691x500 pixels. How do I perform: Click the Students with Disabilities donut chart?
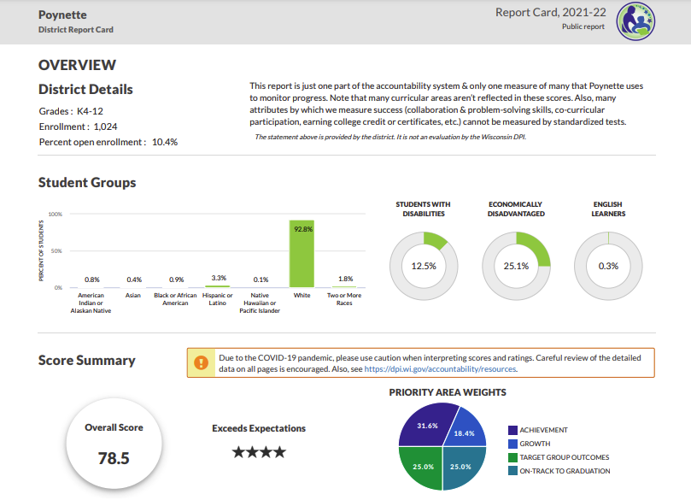[424, 266]
